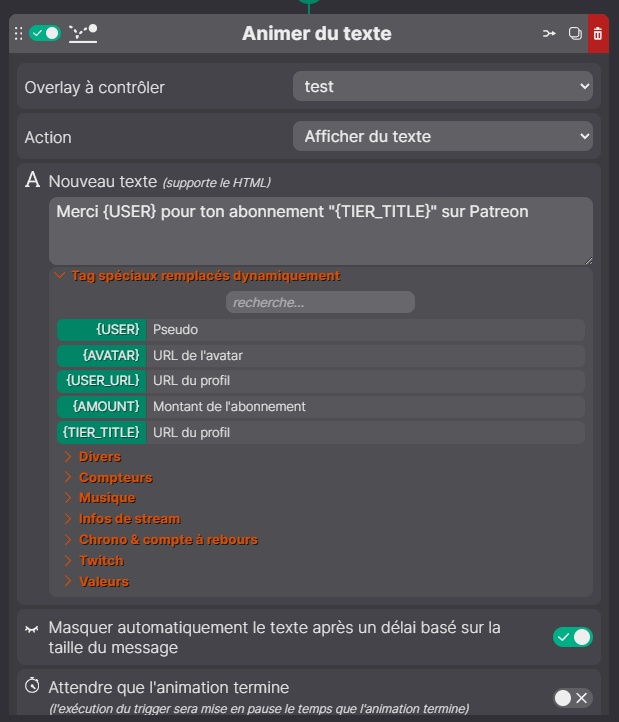Screen dimensions: 619x722
Task: Duplicate the Animer du texte action
Action: pos(575,34)
